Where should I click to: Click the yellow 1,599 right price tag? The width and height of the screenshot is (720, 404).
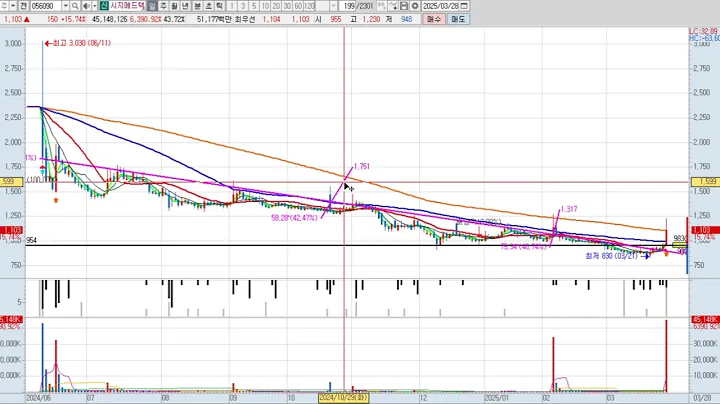click(706, 182)
